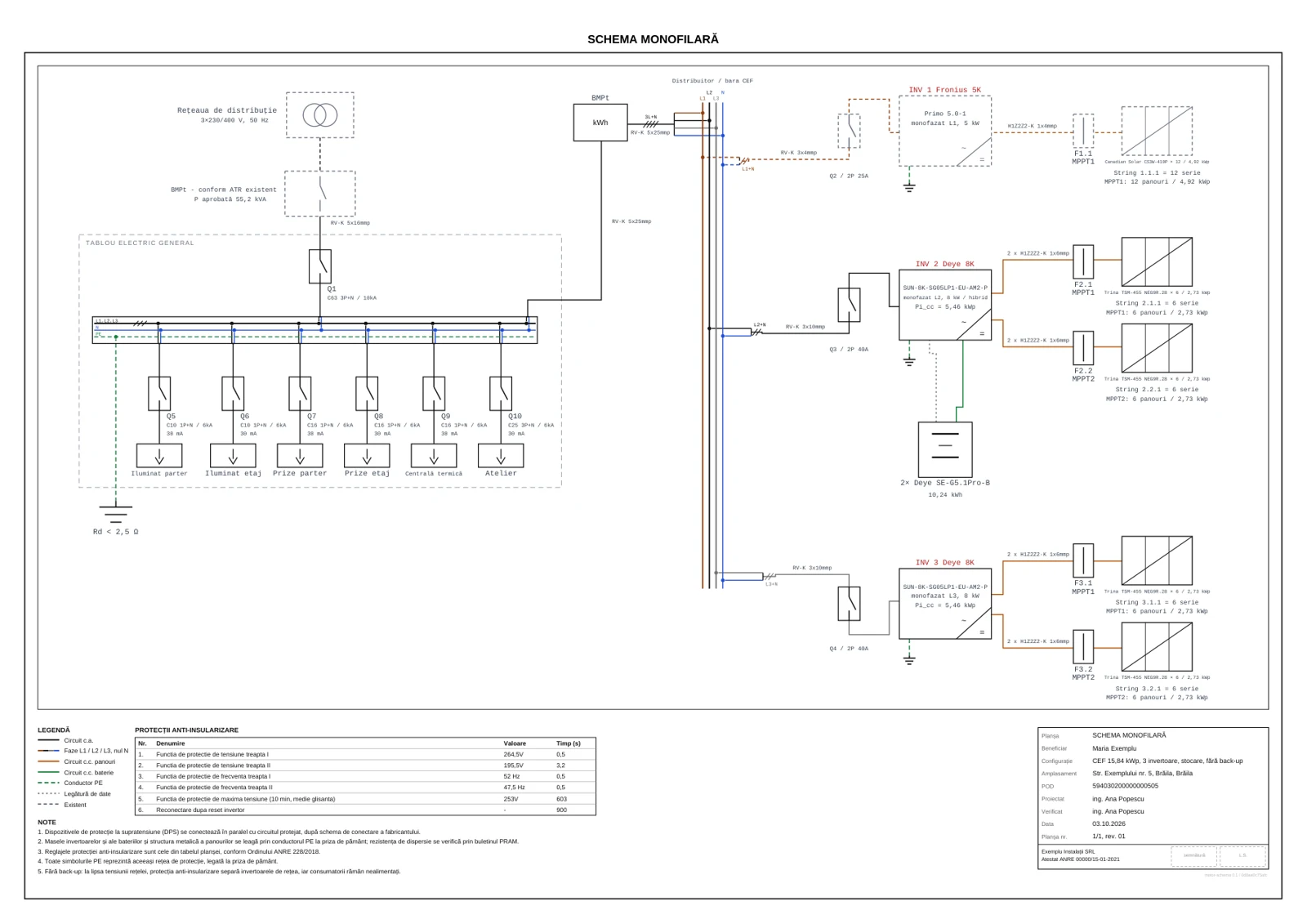Click the semnătură signature box
The image size is (1307, 924).
click(x=1194, y=856)
